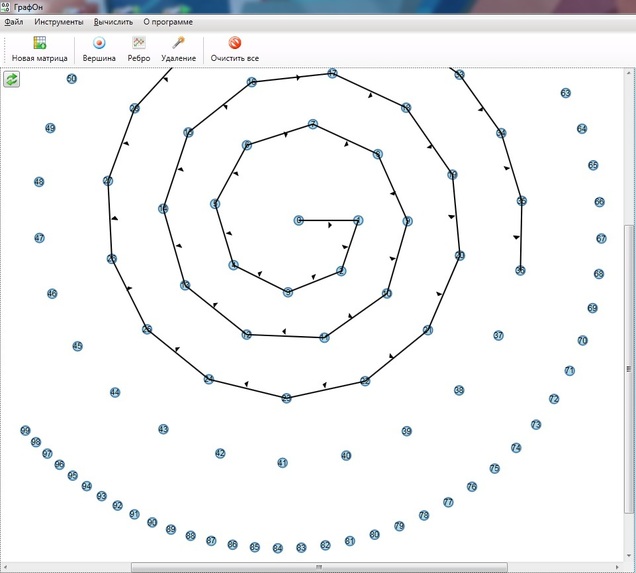
Task: Activate the Удаление delete tool
Action: click(x=178, y=49)
